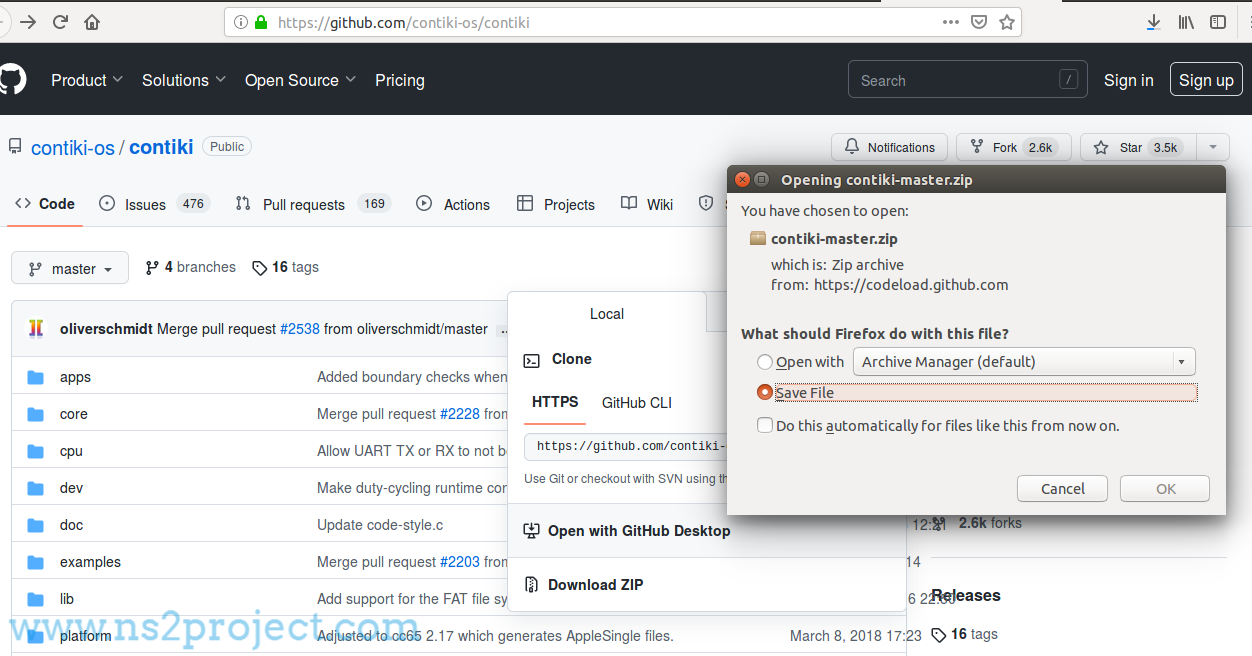Click the Sign up button

[1206, 80]
